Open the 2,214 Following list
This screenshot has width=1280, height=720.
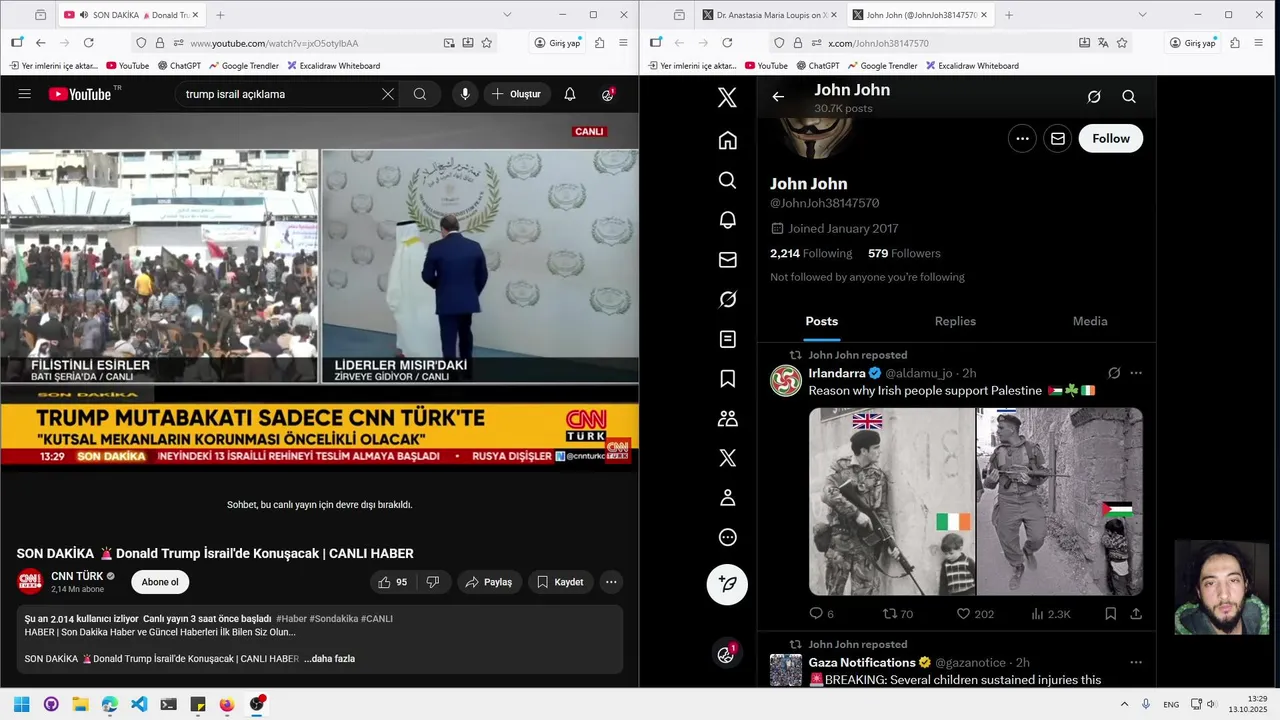(x=811, y=253)
